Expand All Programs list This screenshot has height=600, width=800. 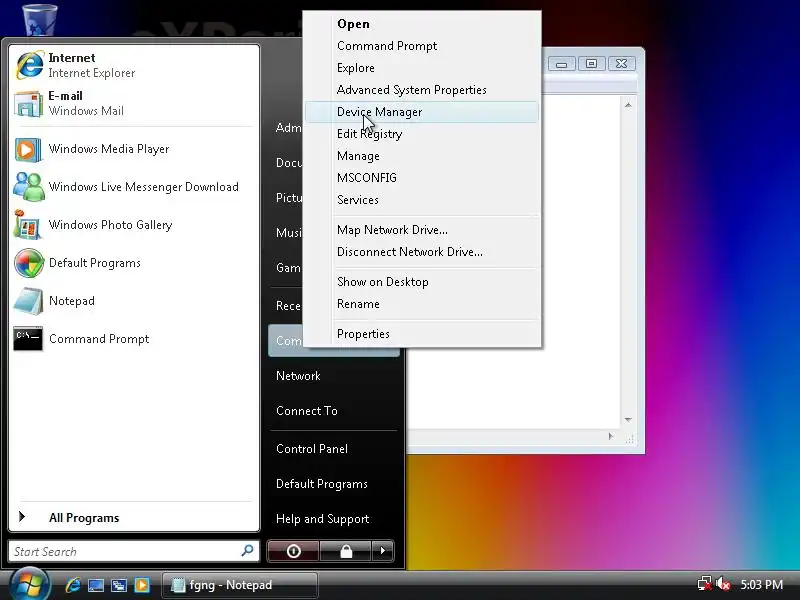[x=134, y=517]
